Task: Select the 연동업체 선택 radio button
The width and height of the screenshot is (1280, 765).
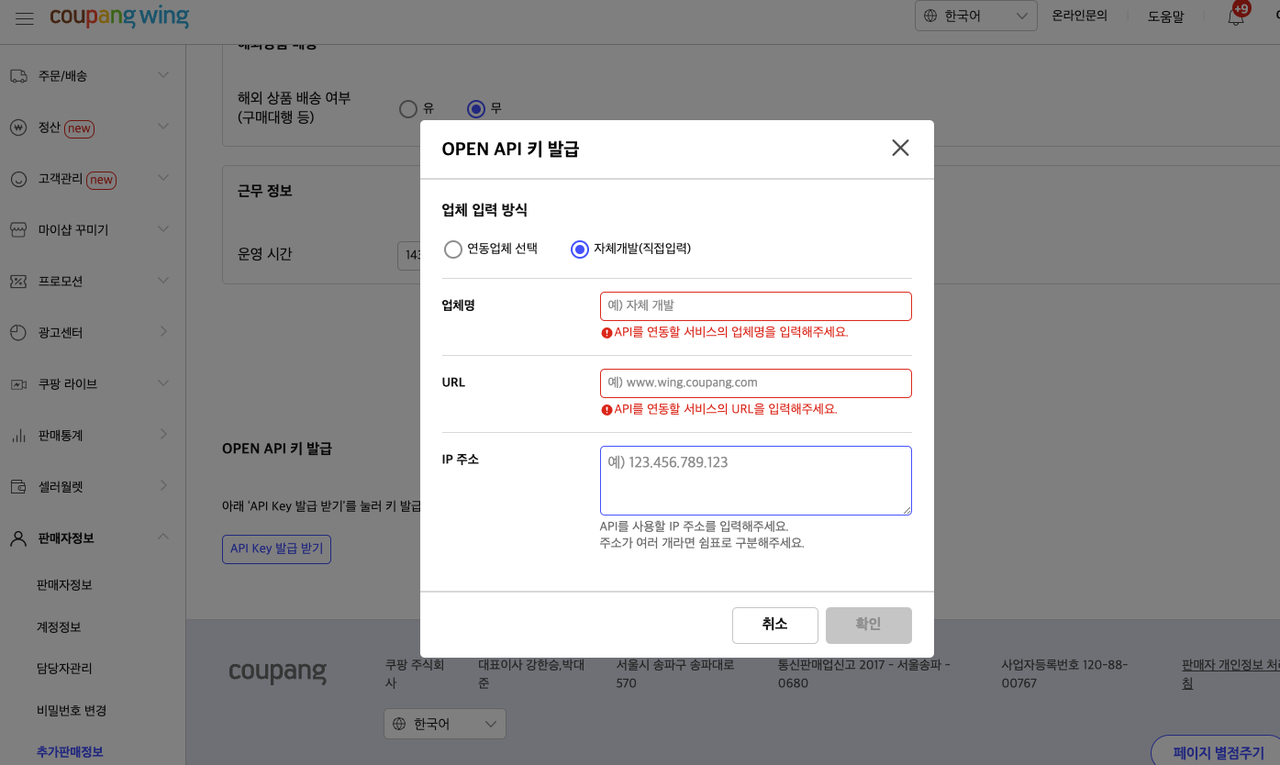Action: click(x=453, y=249)
